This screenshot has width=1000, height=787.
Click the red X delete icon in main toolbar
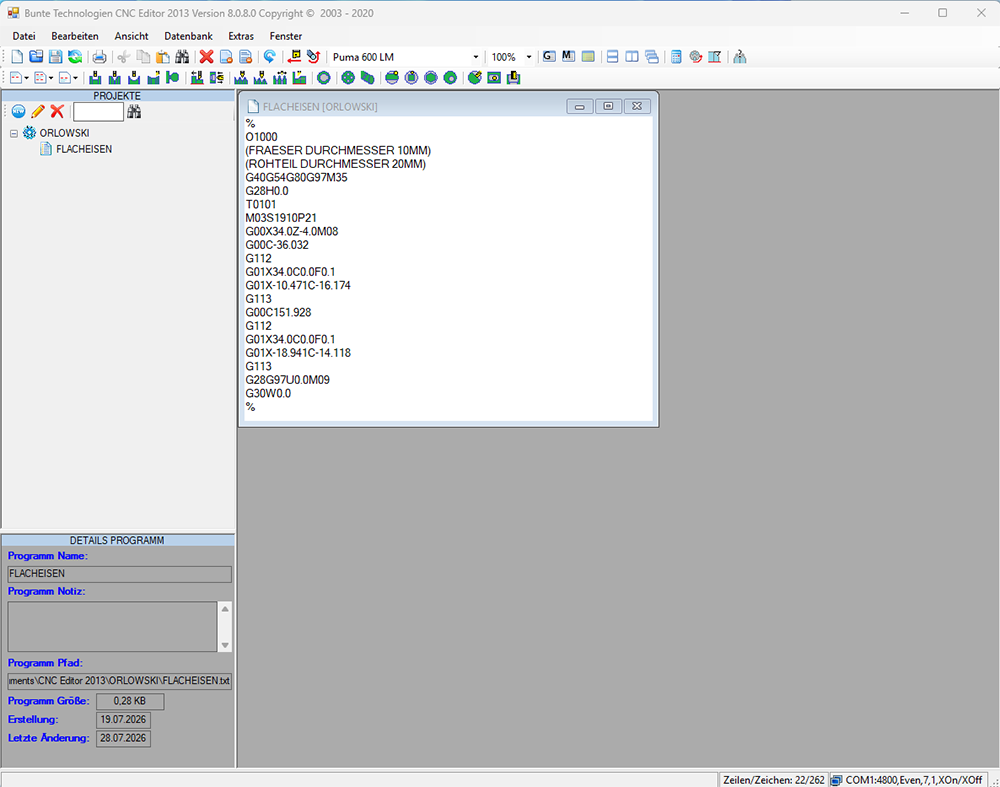[206, 57]
